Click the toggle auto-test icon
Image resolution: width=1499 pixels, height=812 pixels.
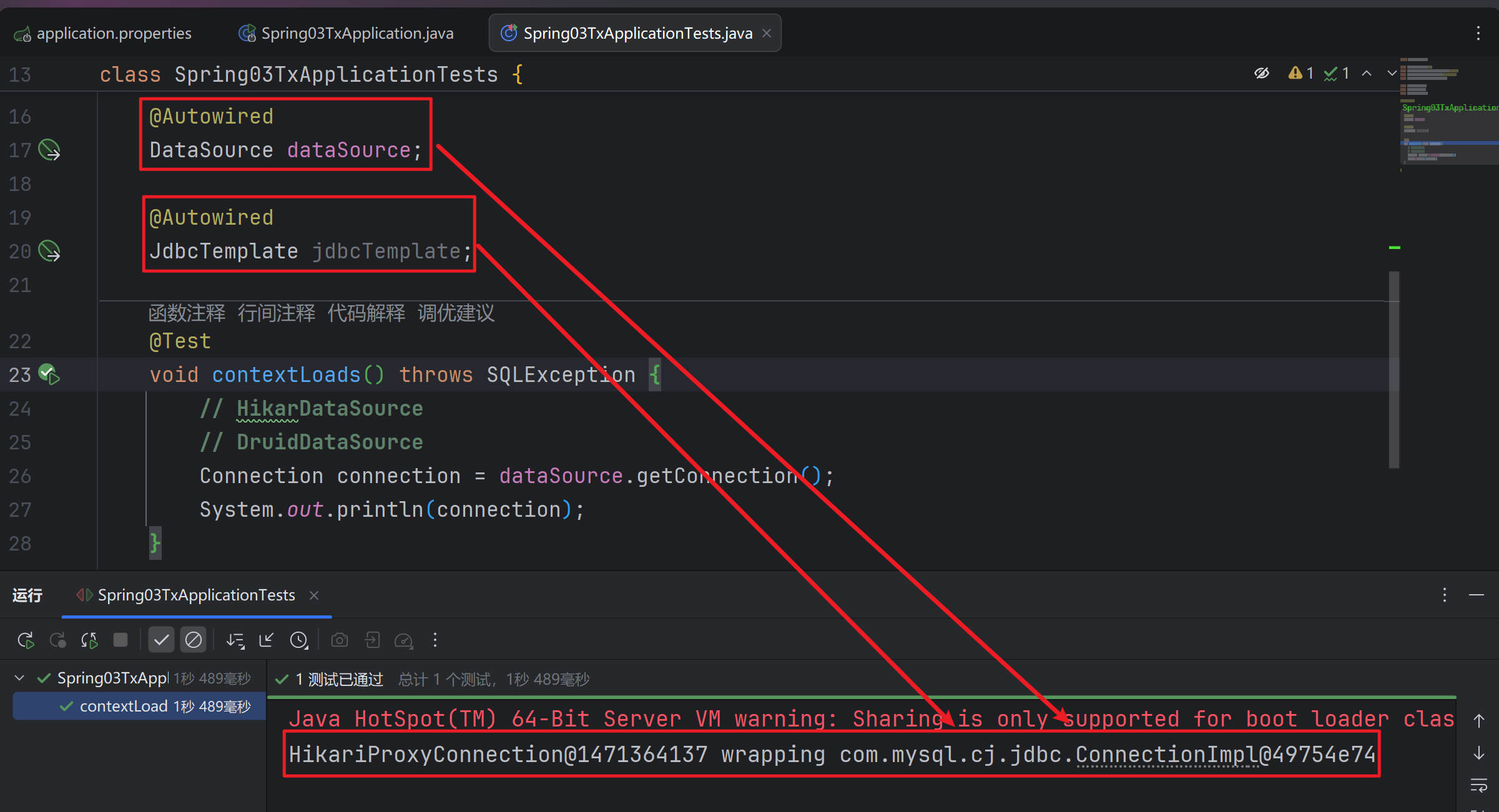89,640
